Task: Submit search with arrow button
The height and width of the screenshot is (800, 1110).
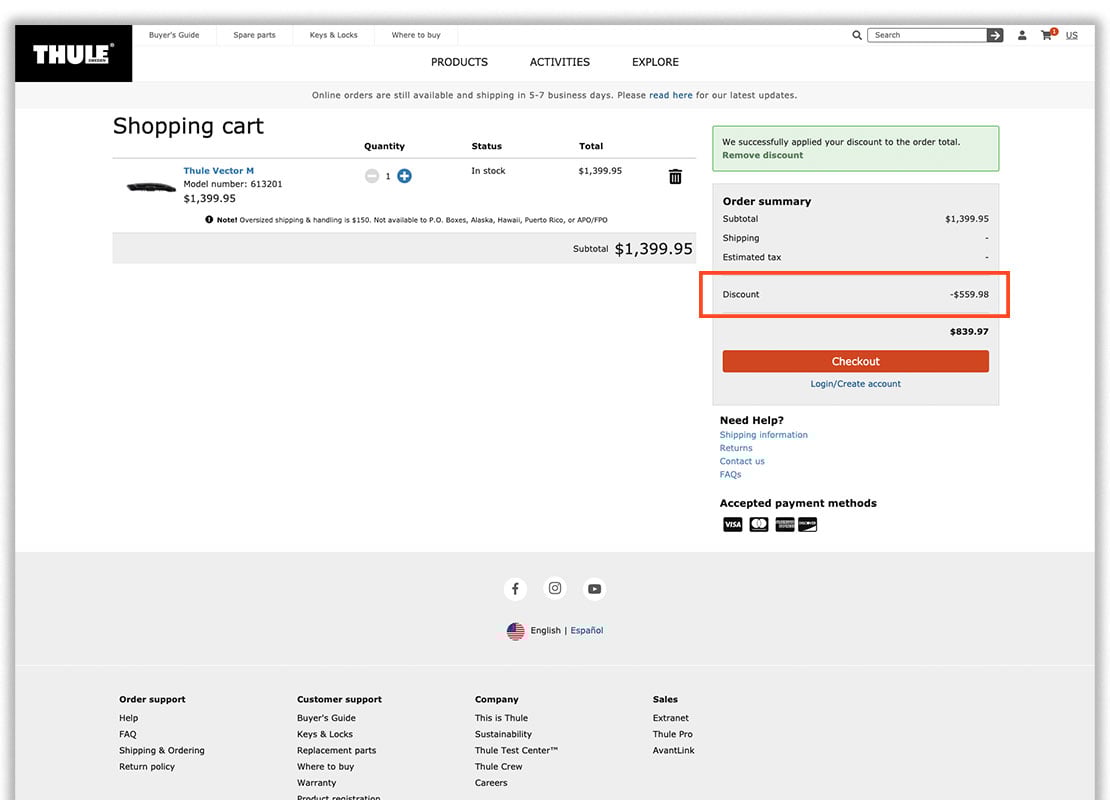Action: coord(995,35)
